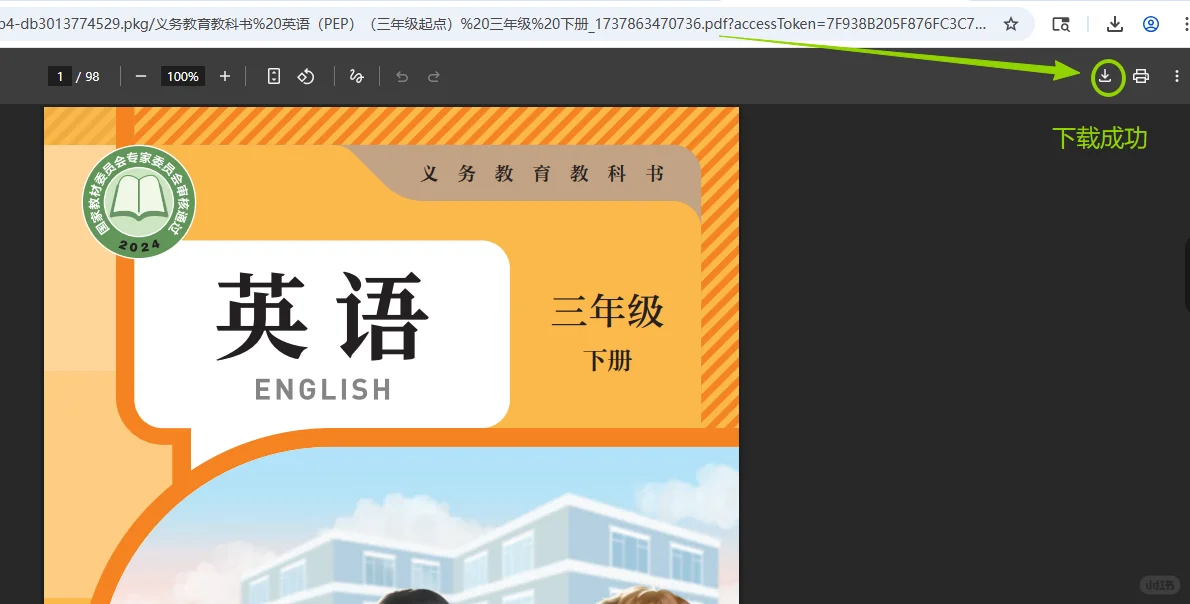Zoom in on the PDF

coord(225,76)
